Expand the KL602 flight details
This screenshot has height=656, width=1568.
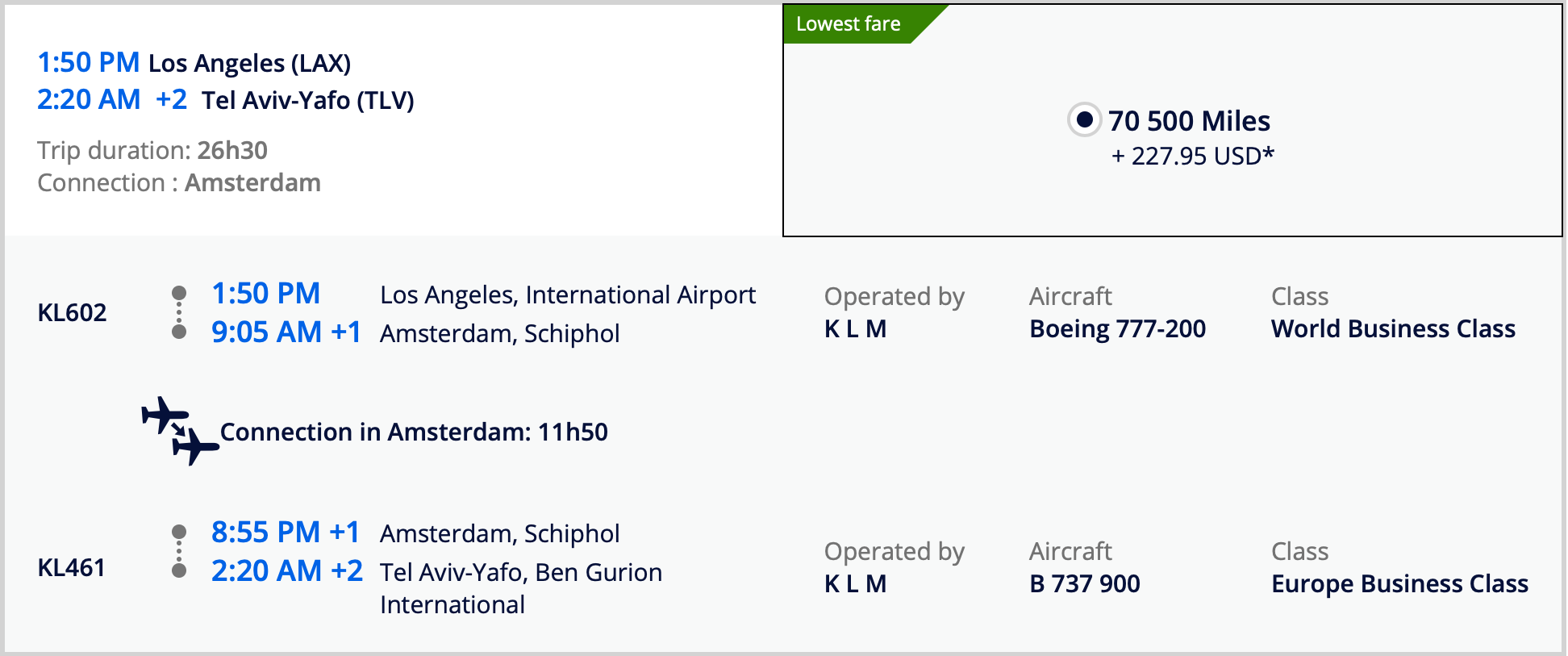tap(73, 312)
